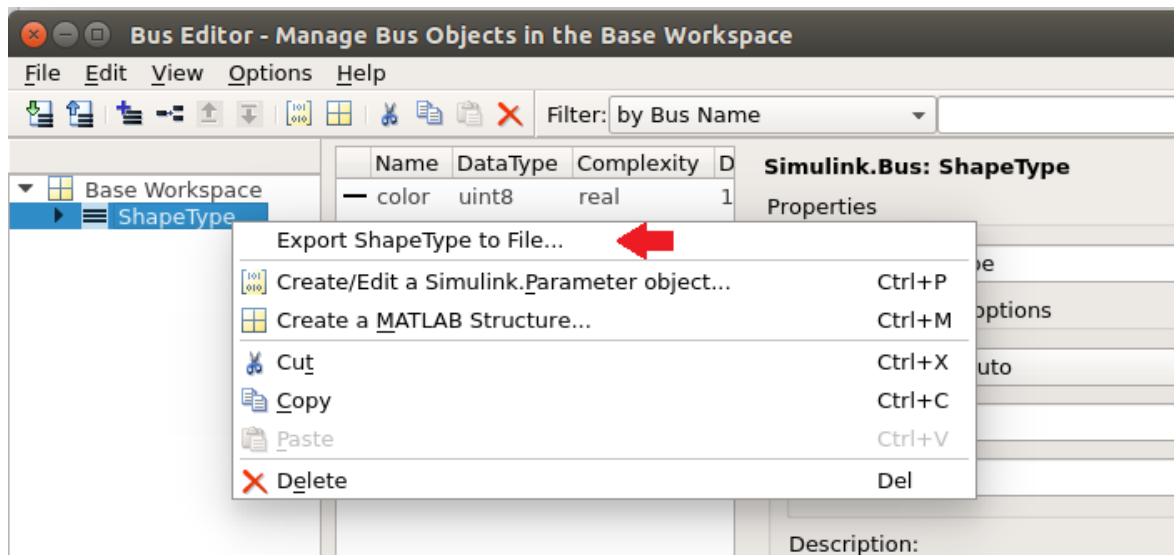Open the Options menu in menu bar
Viewport: 1176px width, 556px height.
270,74
